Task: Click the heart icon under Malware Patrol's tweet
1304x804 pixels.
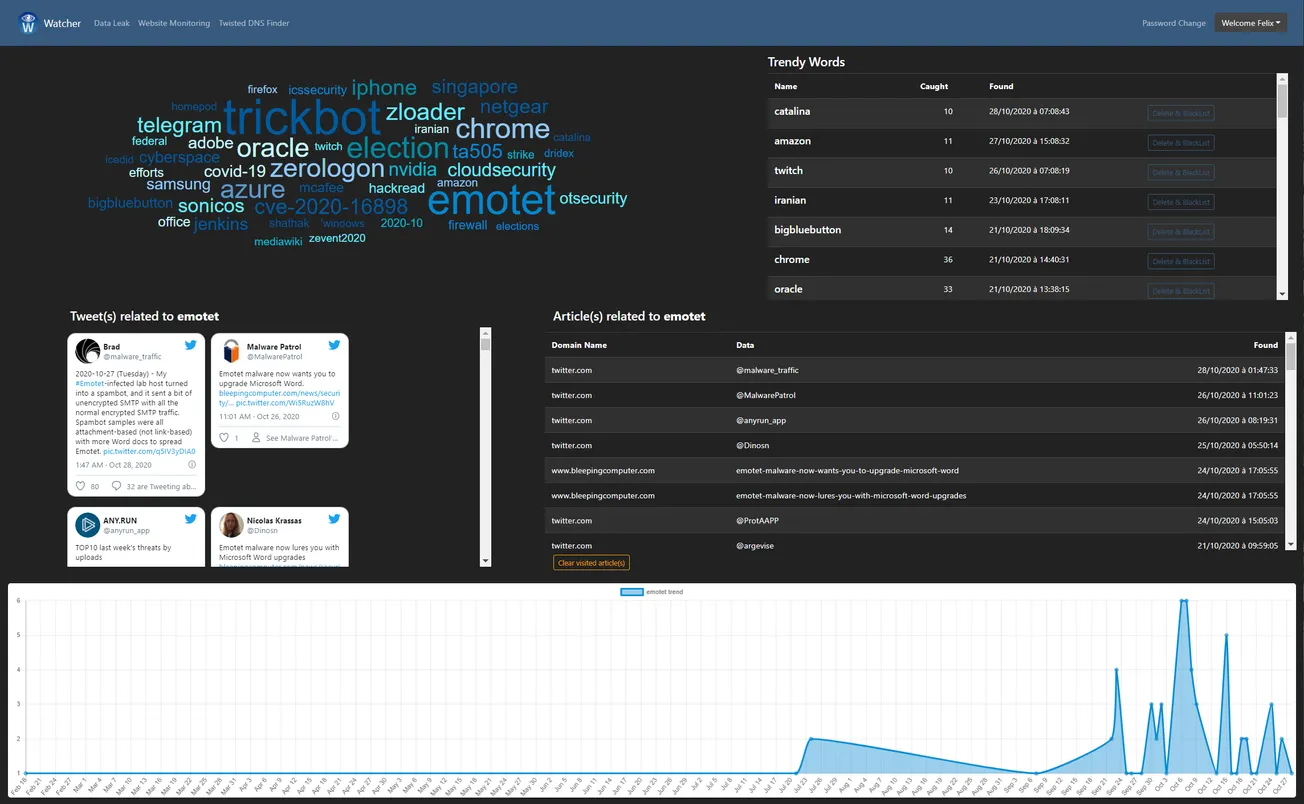Action: point(224,437)
